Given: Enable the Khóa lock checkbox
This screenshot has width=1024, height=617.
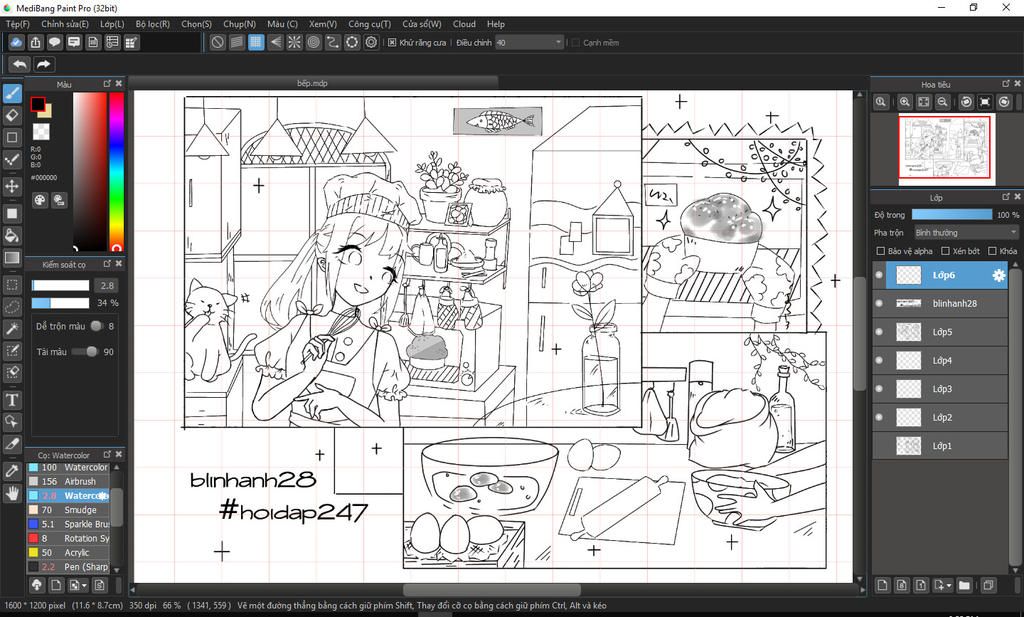Looking at the screenshot, I should click(993, 251).
